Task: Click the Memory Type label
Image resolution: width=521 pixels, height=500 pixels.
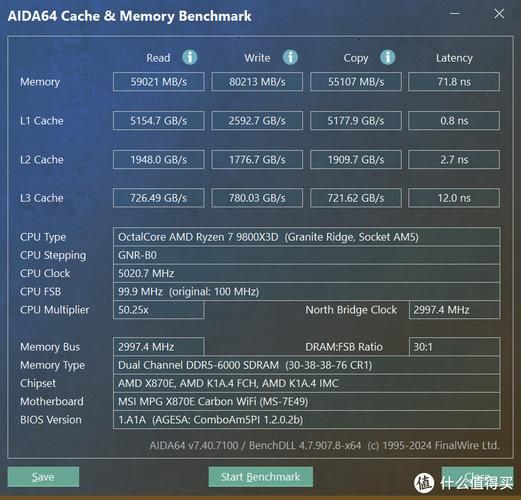Action: [52, 365]
